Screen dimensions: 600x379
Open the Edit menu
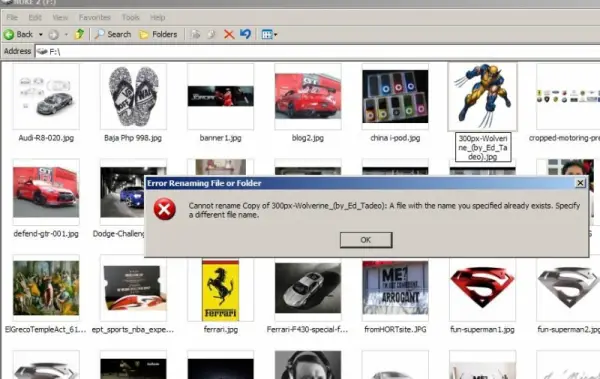click(x=35, y=17)
